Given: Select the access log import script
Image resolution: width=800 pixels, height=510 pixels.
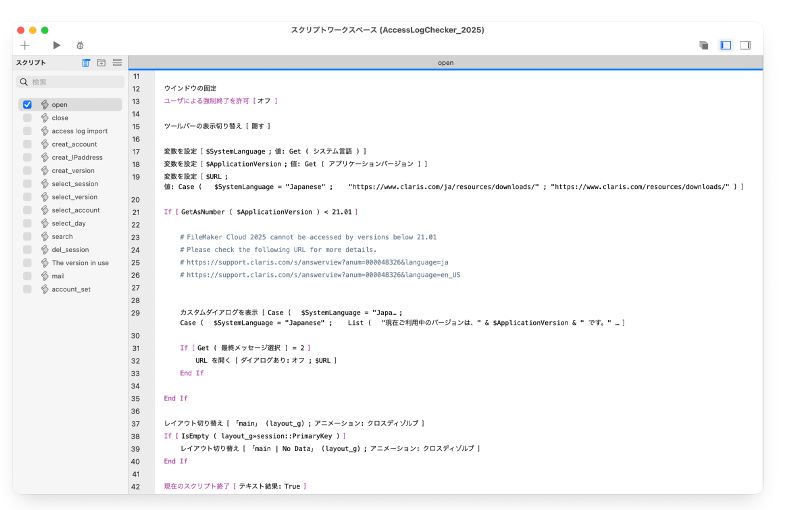Looking at the screenshot, I should [79, 131].
